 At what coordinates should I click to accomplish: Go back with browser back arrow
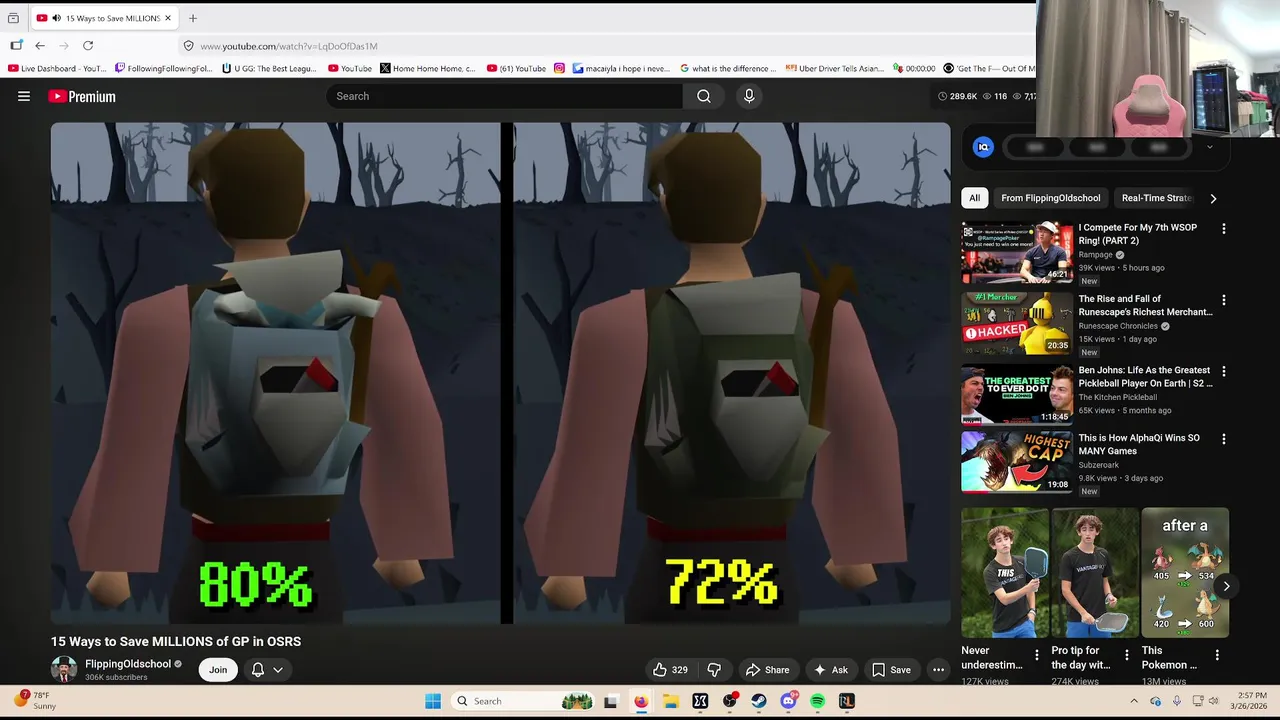[40, 46]
